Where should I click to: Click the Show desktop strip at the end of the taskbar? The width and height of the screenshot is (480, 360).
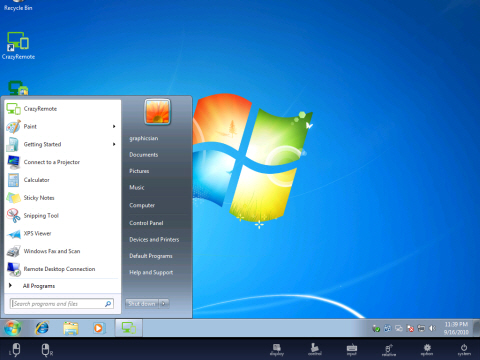pos(477,328)
